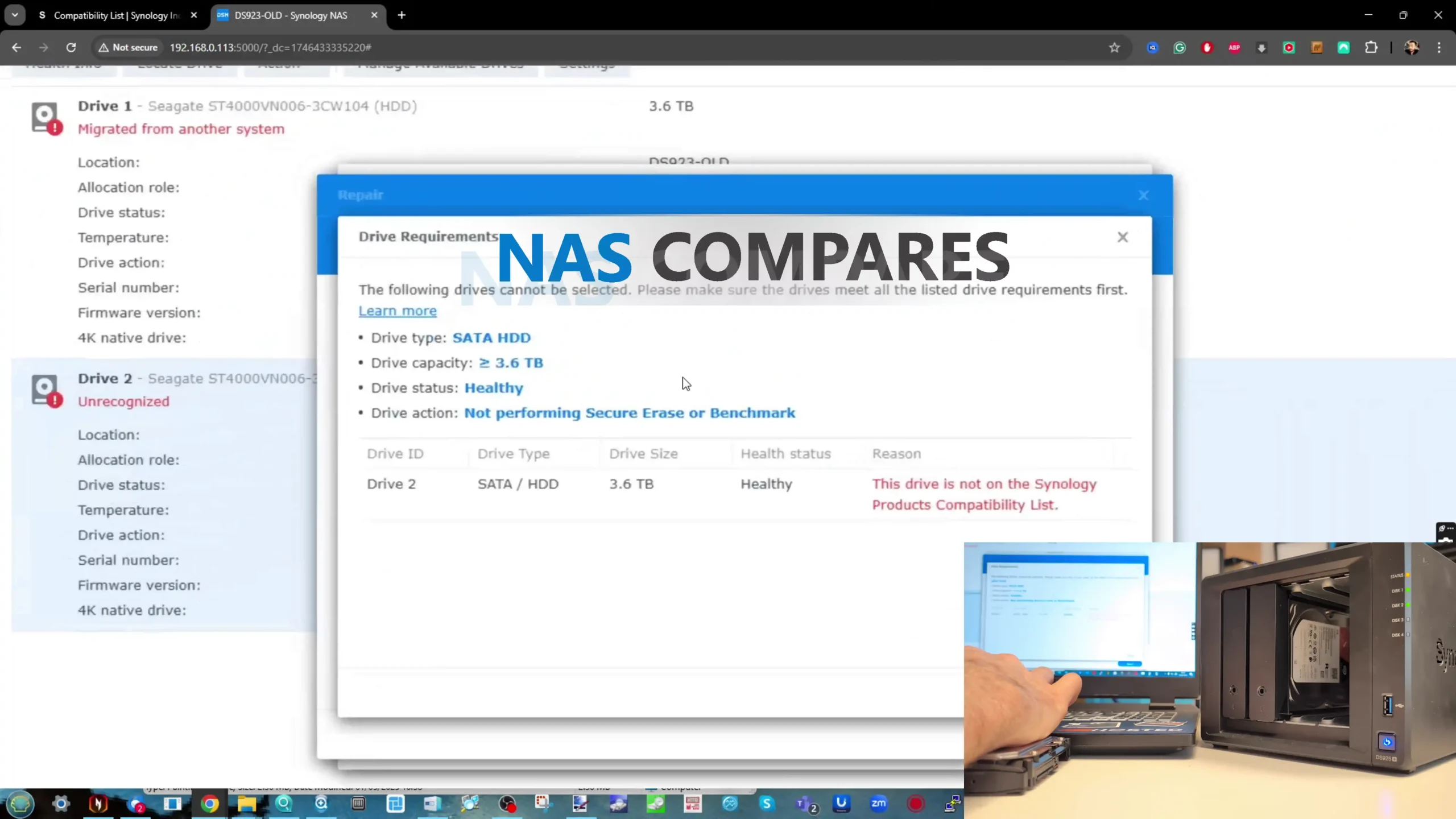Open the green video play extension
1456x819 pixels.
[1289, 48]
